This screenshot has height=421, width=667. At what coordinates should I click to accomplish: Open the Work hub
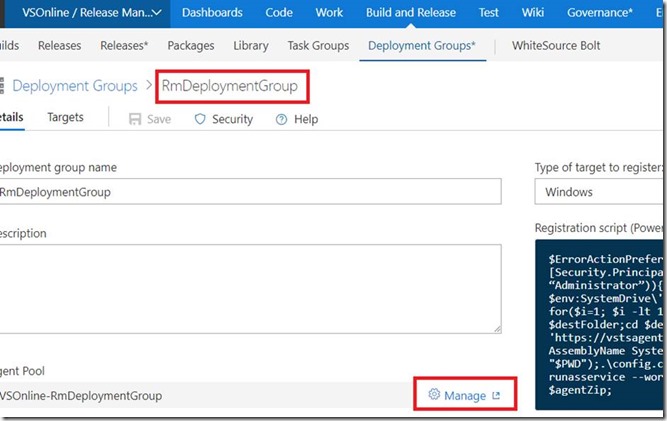tap(329, 13)
